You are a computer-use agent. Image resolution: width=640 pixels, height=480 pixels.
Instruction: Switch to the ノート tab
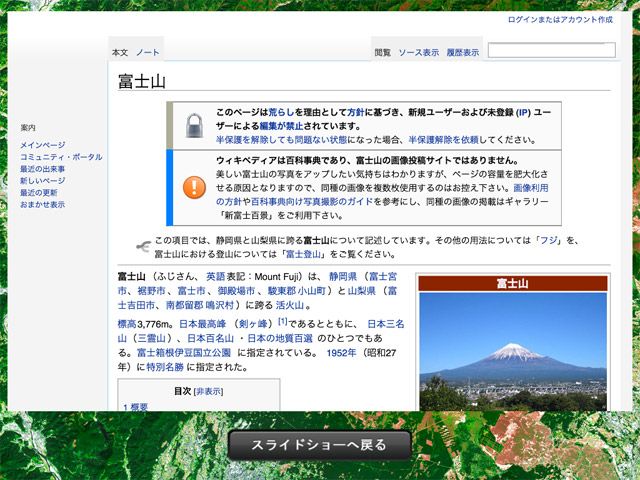coord(148,53)
